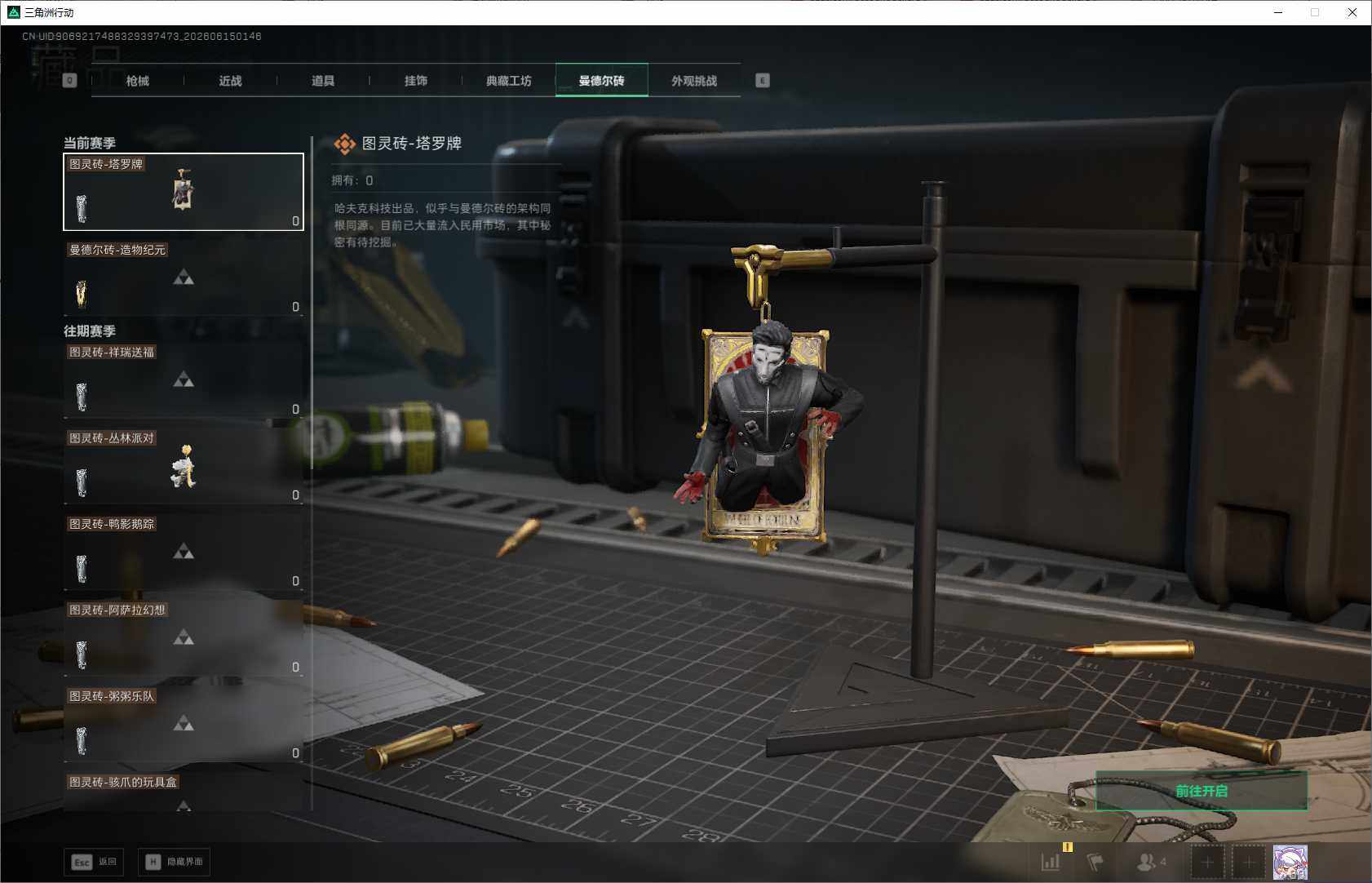Open the player avatar profile

point(1290,862)
